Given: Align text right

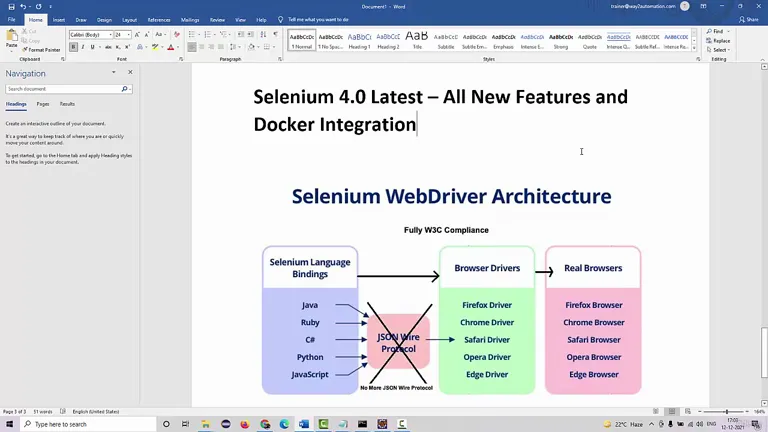Looking at the screenshot, I should (211, 47).
